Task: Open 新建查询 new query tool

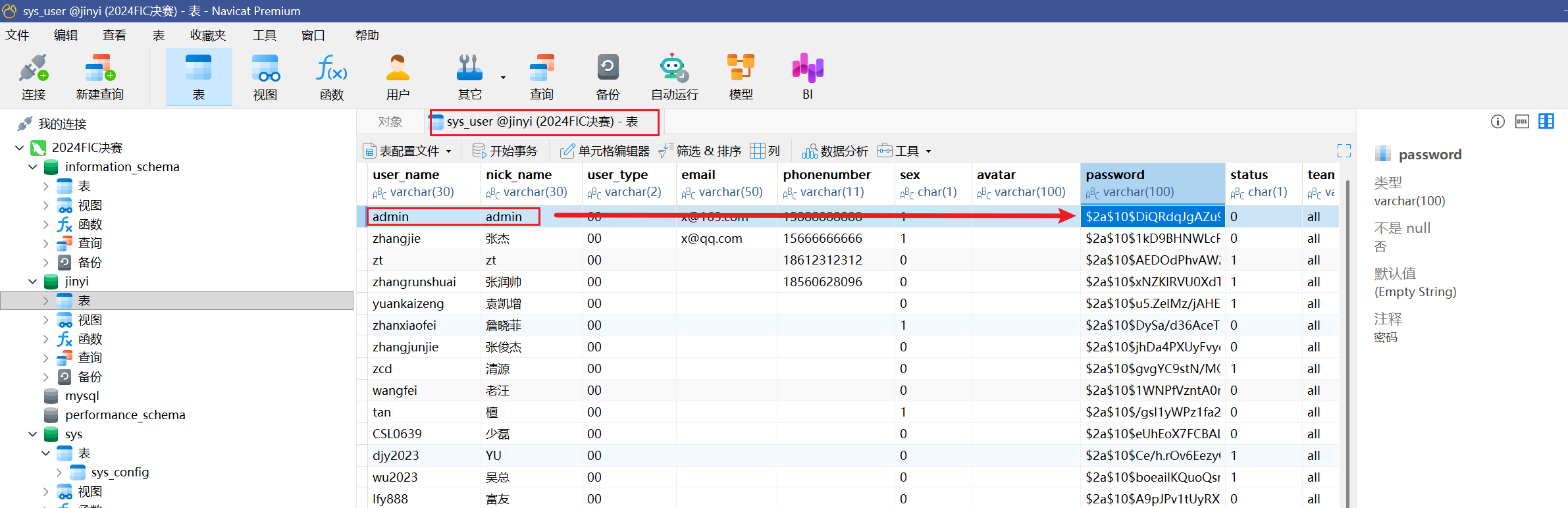Action: click(x=99, y=76)
